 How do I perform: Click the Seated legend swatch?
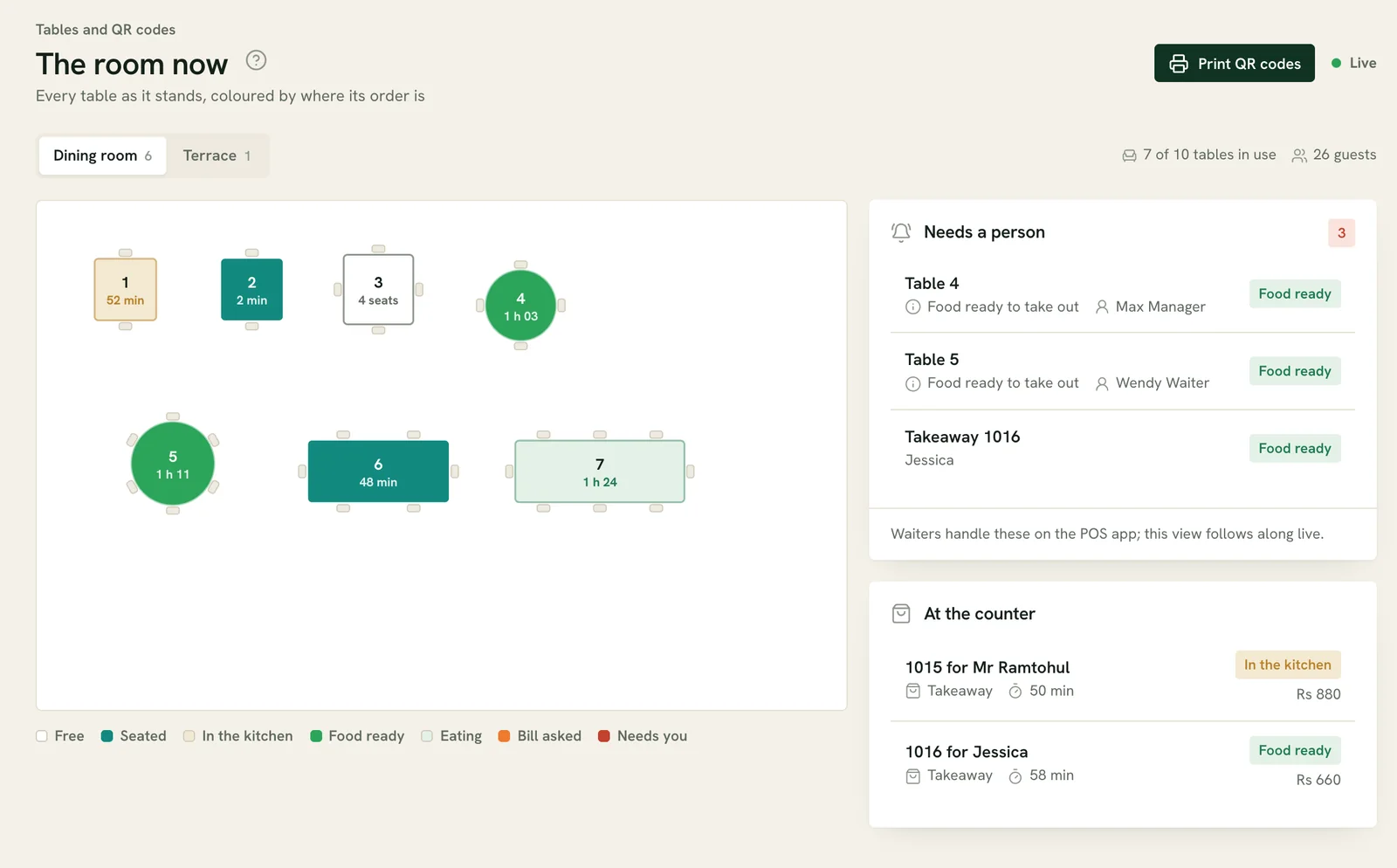pyautogui.click(x=107, y=736)
